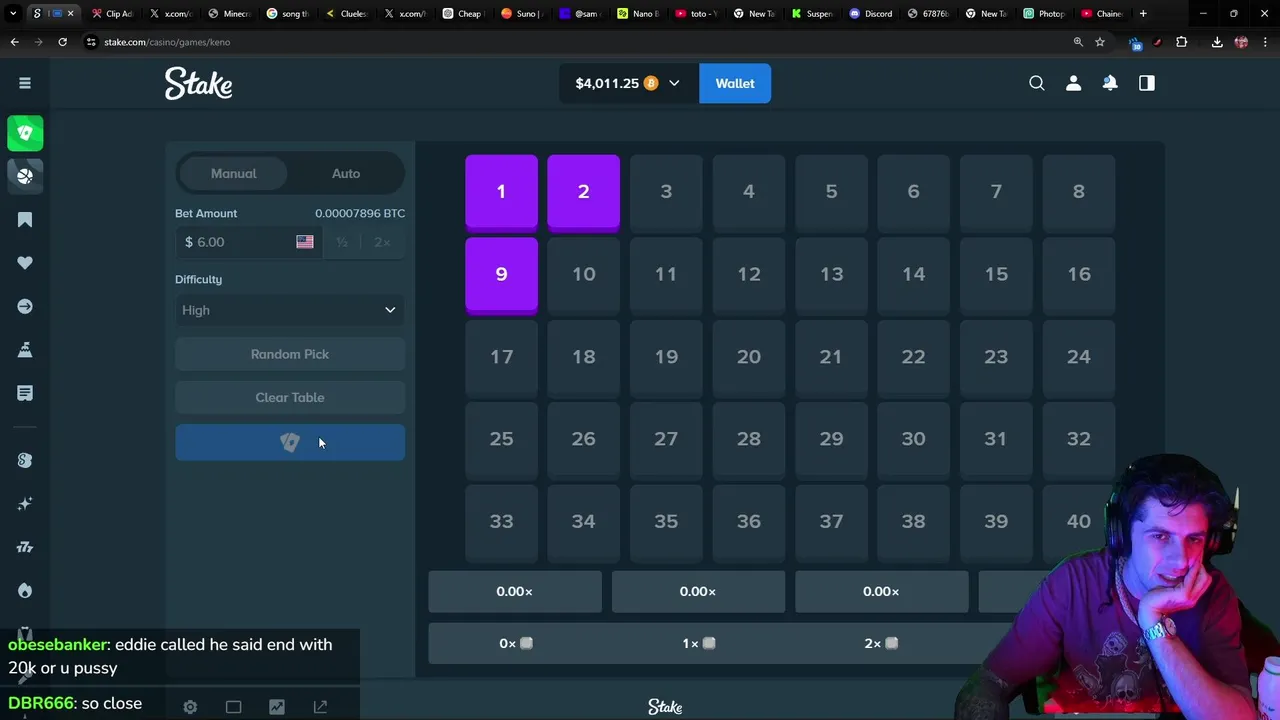Deselect keno number 2
Image resolution: width=1280 pixels, height=720 pixels.
584,193
